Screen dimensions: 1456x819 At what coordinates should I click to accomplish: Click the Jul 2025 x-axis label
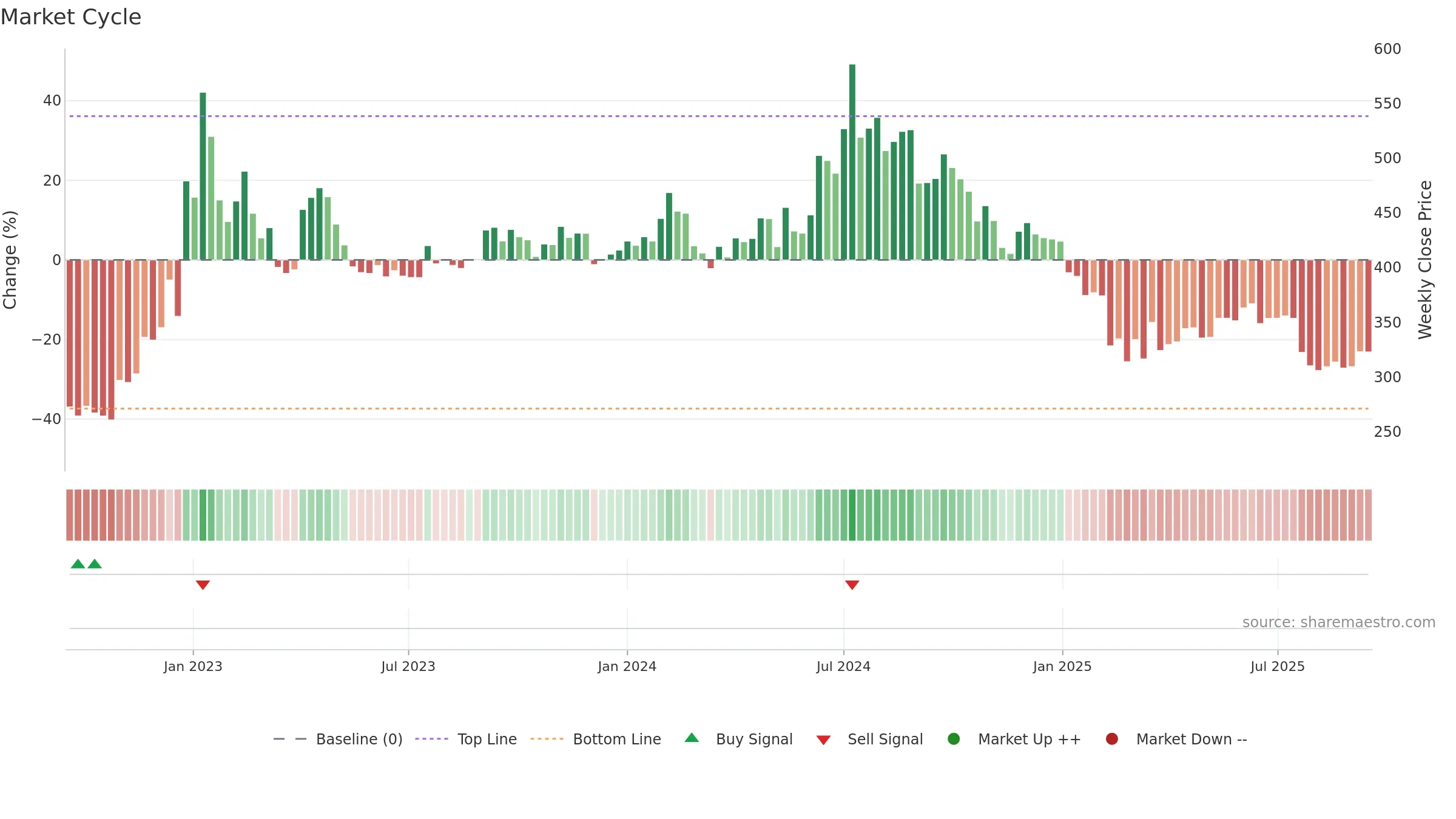(x=1278, y=666)
